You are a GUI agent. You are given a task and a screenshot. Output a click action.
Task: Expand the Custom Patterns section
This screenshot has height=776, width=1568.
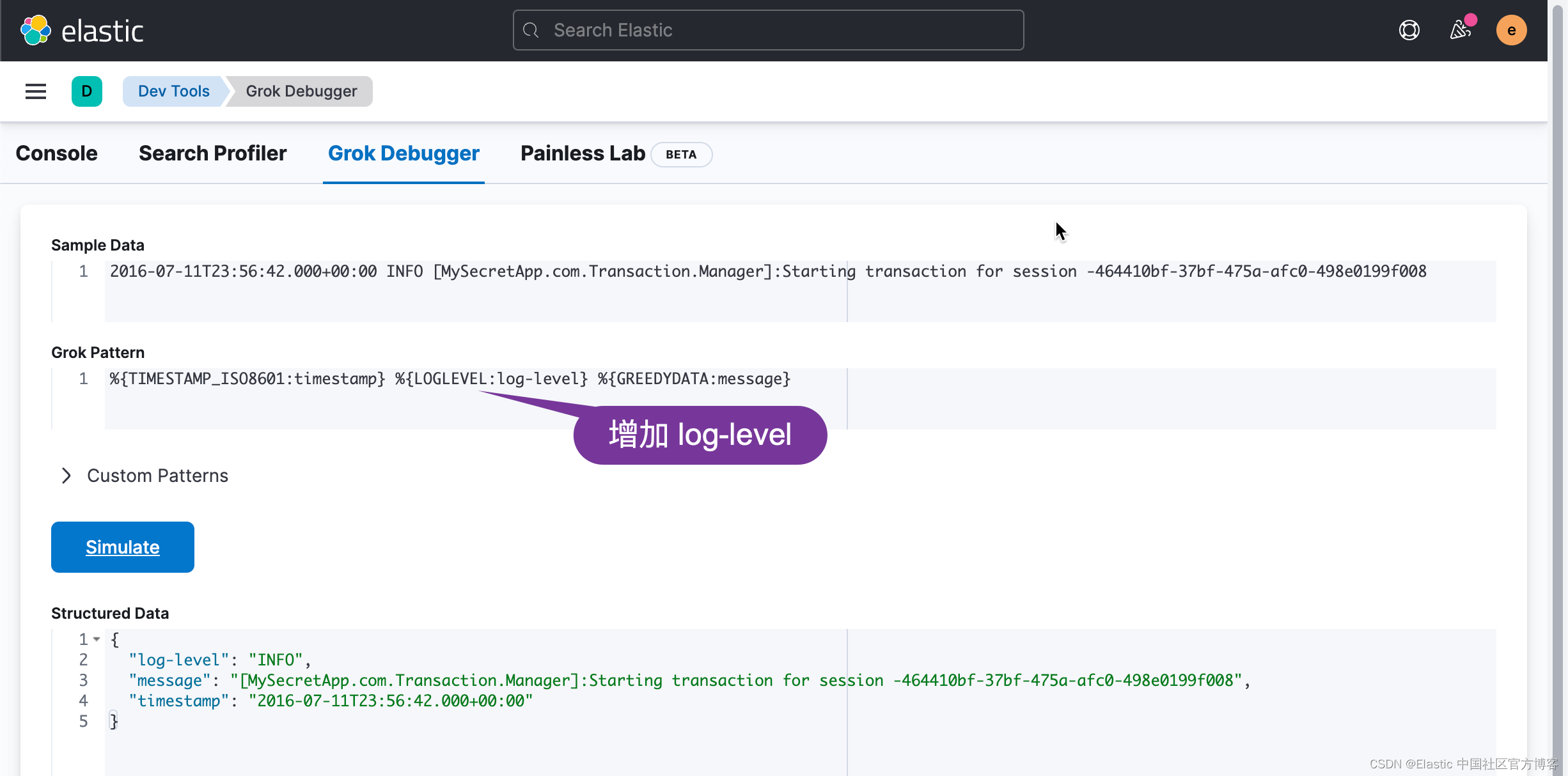click(157, 476)
